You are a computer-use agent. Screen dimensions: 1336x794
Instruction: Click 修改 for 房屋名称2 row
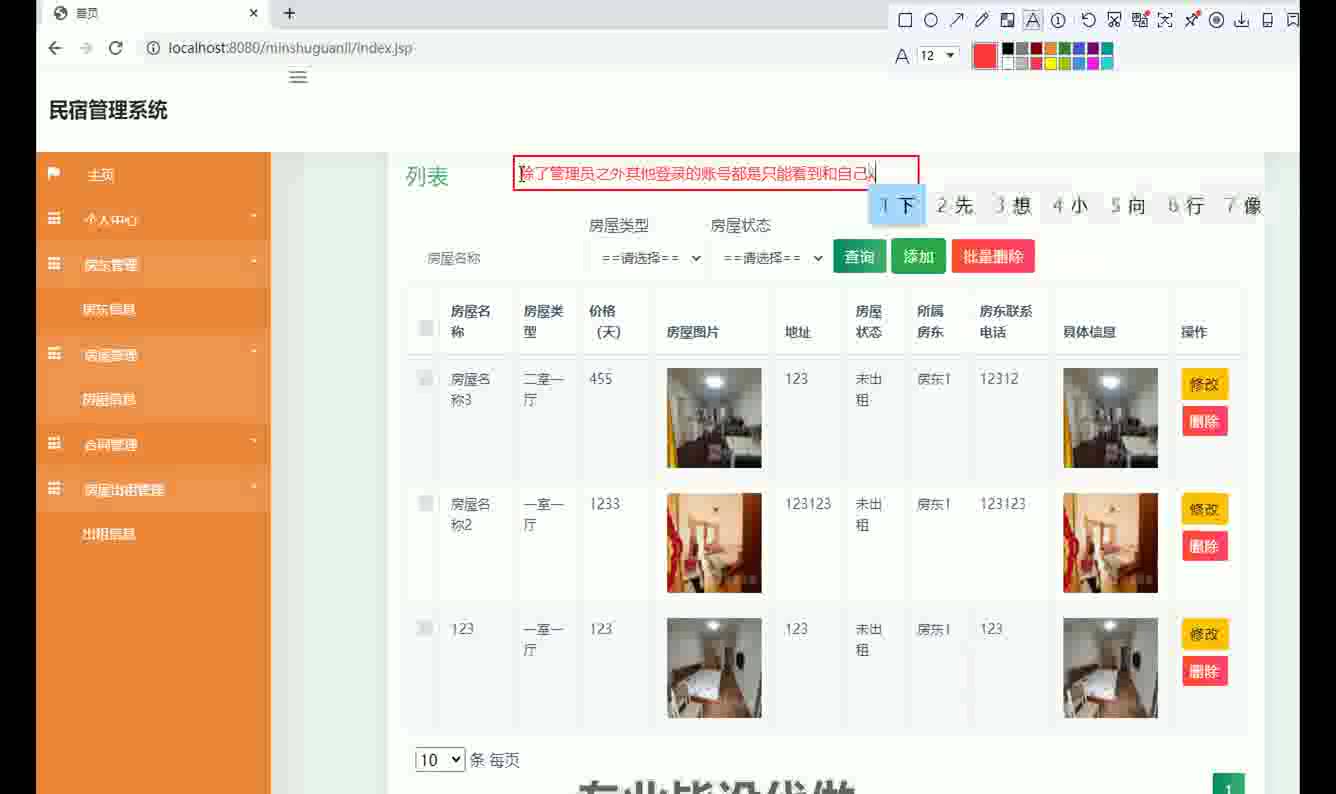point(1204,509)
